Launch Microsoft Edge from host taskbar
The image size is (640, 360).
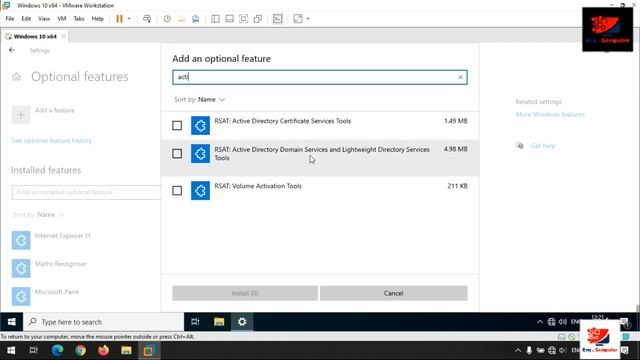(57, 350)
